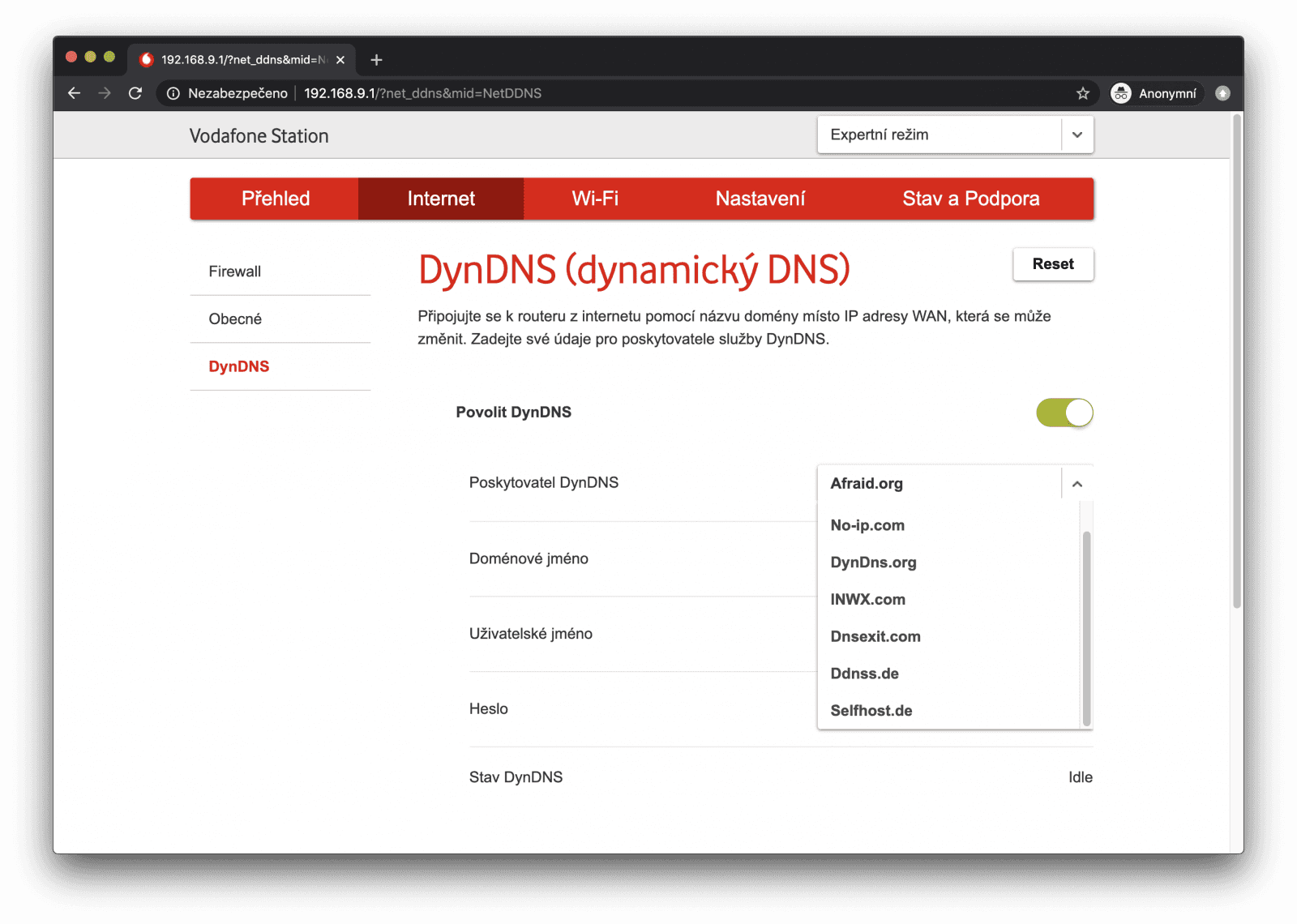Image resolution: width=1297 pixels, height=924 pixels.
Task: Switch to the Wi-Fi tab
Action: (x=595, y=199)
